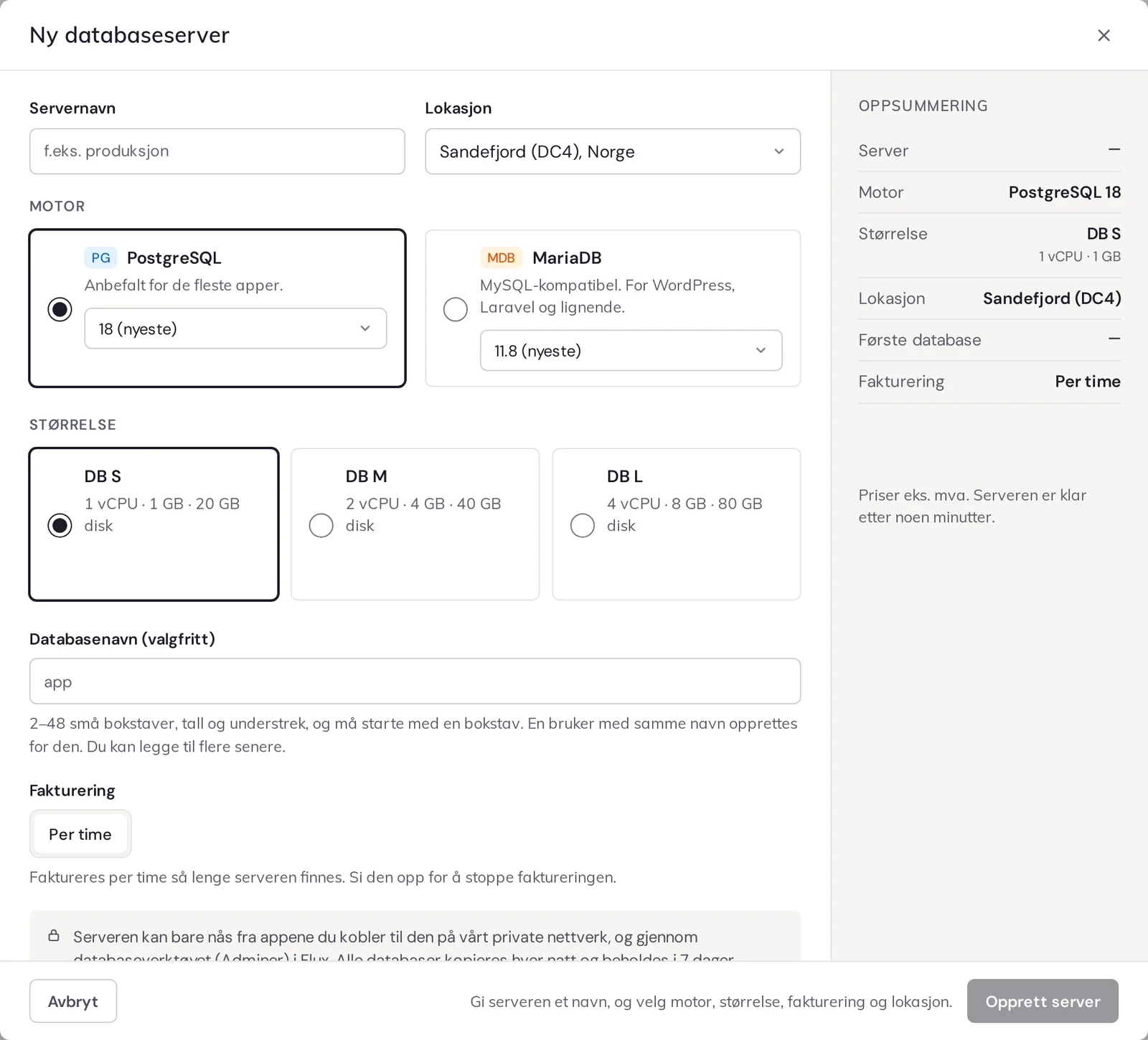Click the Per time value in the summary
Viewport: 1148px width, 1040px height.
click(1088, 382)
